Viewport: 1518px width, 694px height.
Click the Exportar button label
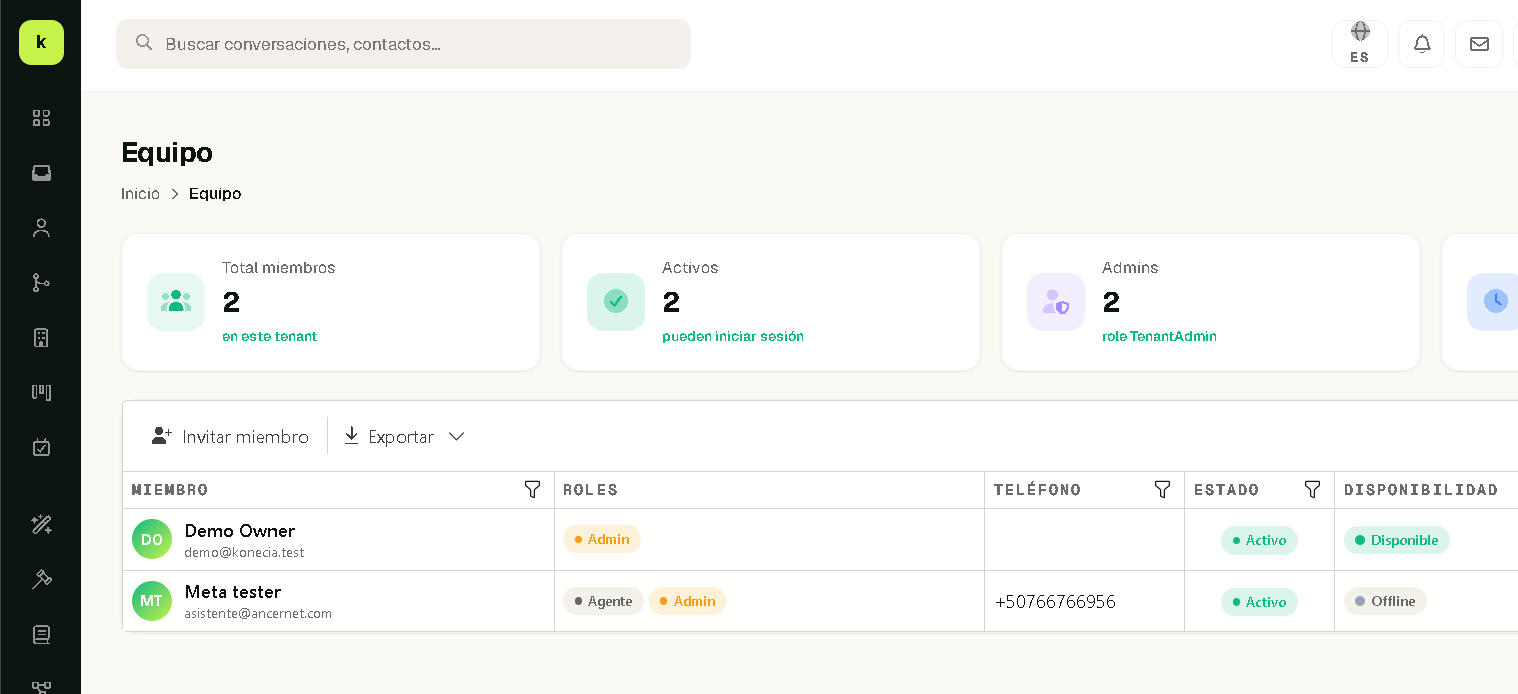[x=401, y=437]
